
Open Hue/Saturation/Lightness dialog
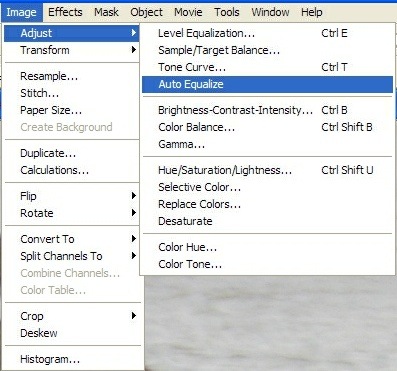tap(267, 170)
